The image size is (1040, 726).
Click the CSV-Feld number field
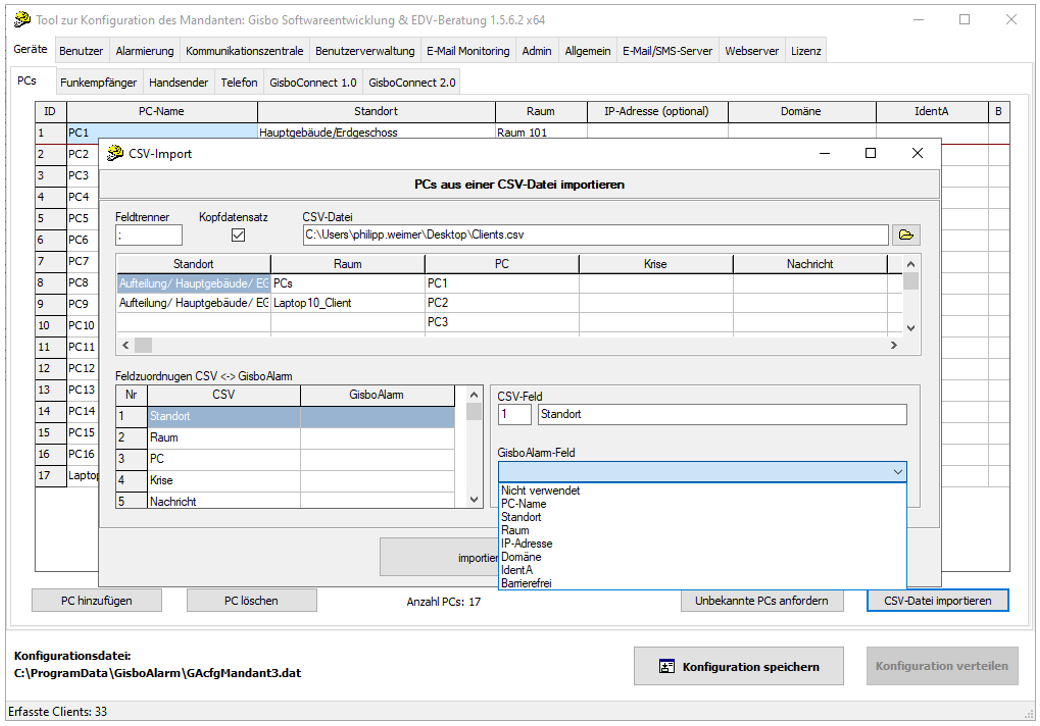(x=515, y=414)
